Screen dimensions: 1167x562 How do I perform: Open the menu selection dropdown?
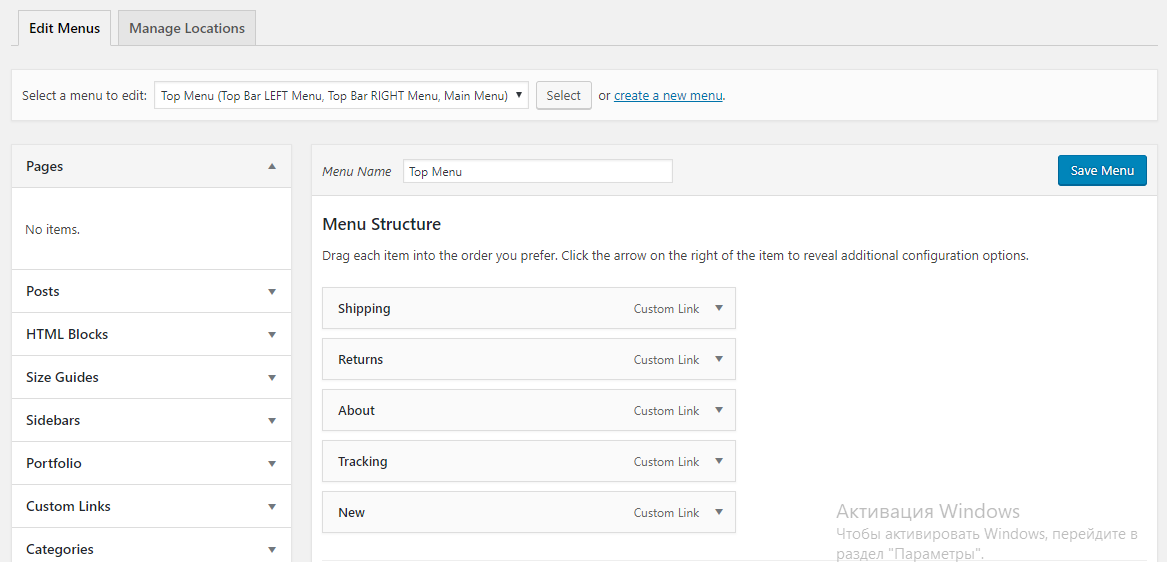point(341,96)
